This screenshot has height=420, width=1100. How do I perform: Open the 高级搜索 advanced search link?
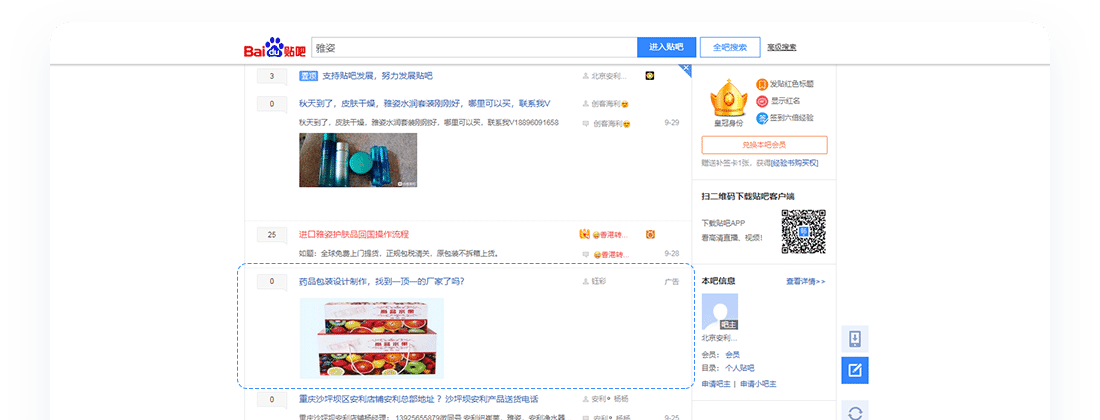(x=781, y=47)
